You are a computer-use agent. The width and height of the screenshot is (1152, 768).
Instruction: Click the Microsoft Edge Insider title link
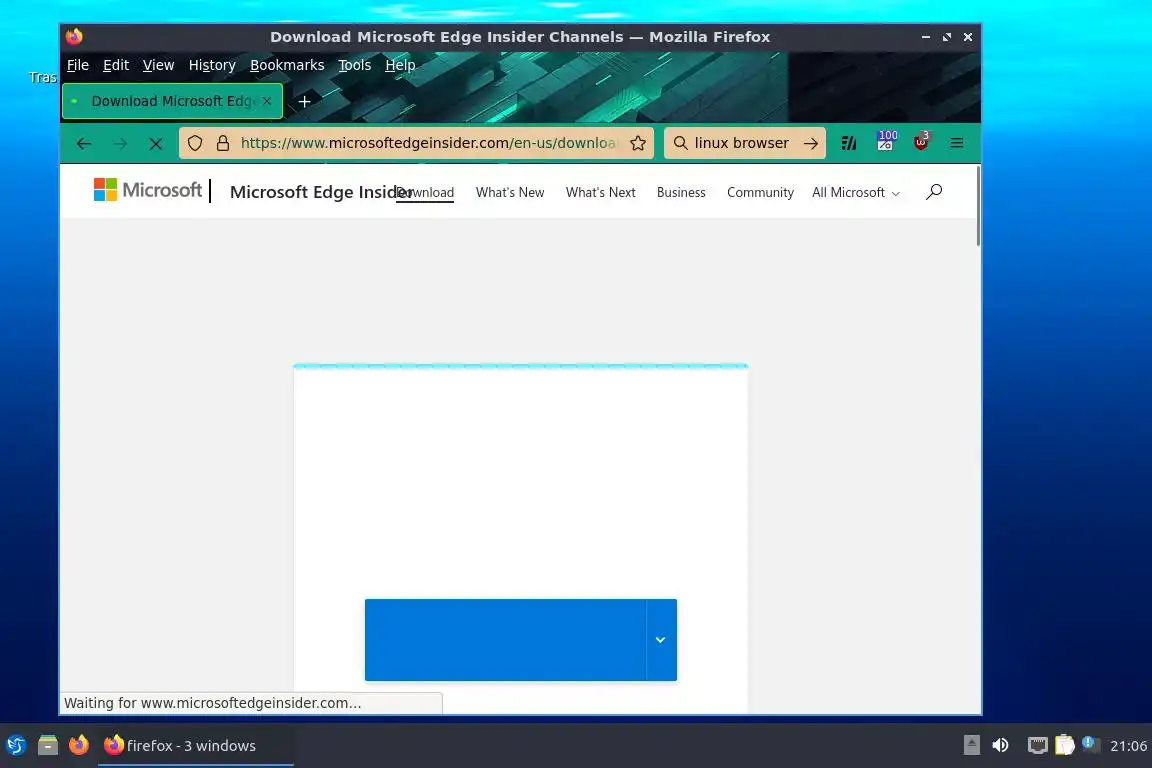tap(320, 192)
